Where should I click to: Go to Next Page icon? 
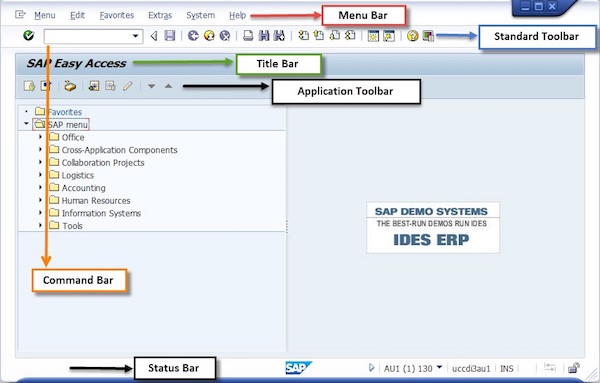334,36
